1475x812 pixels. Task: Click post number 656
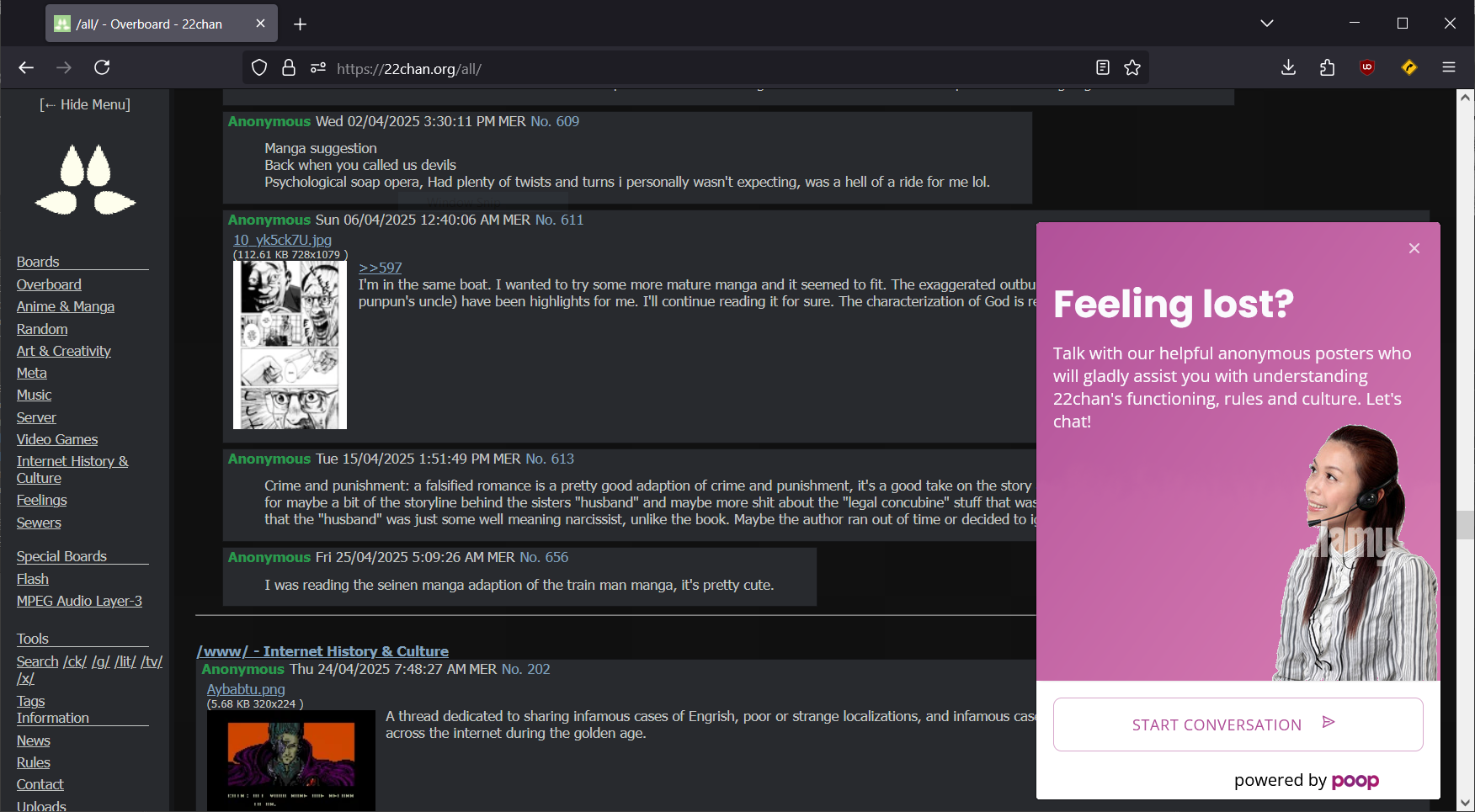point(556,557)
